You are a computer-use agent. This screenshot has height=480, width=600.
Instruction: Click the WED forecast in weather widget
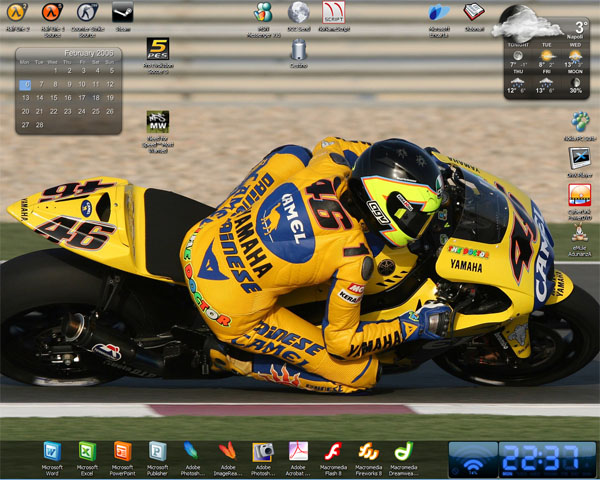575,55
